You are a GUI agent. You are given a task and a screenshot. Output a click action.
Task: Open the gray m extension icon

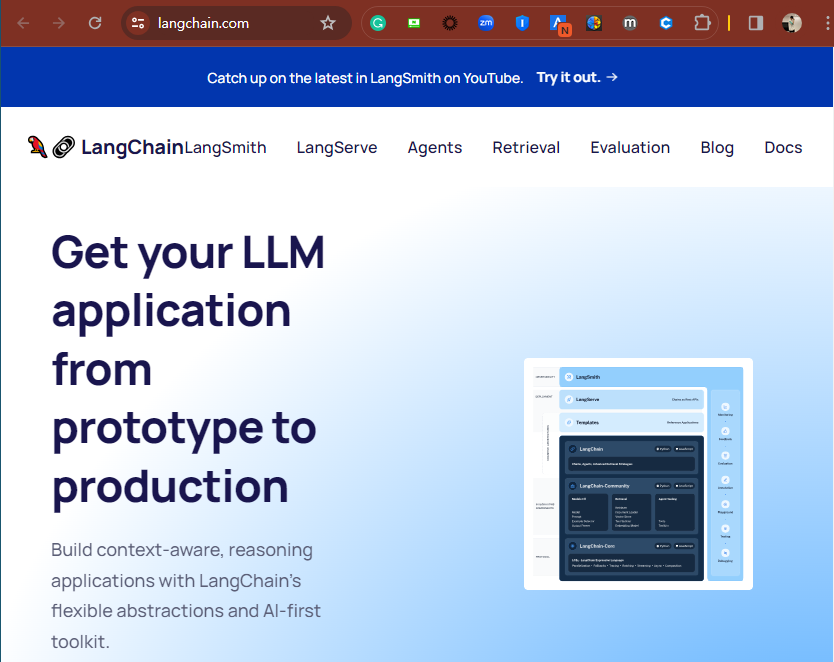(x=630, y=23)
